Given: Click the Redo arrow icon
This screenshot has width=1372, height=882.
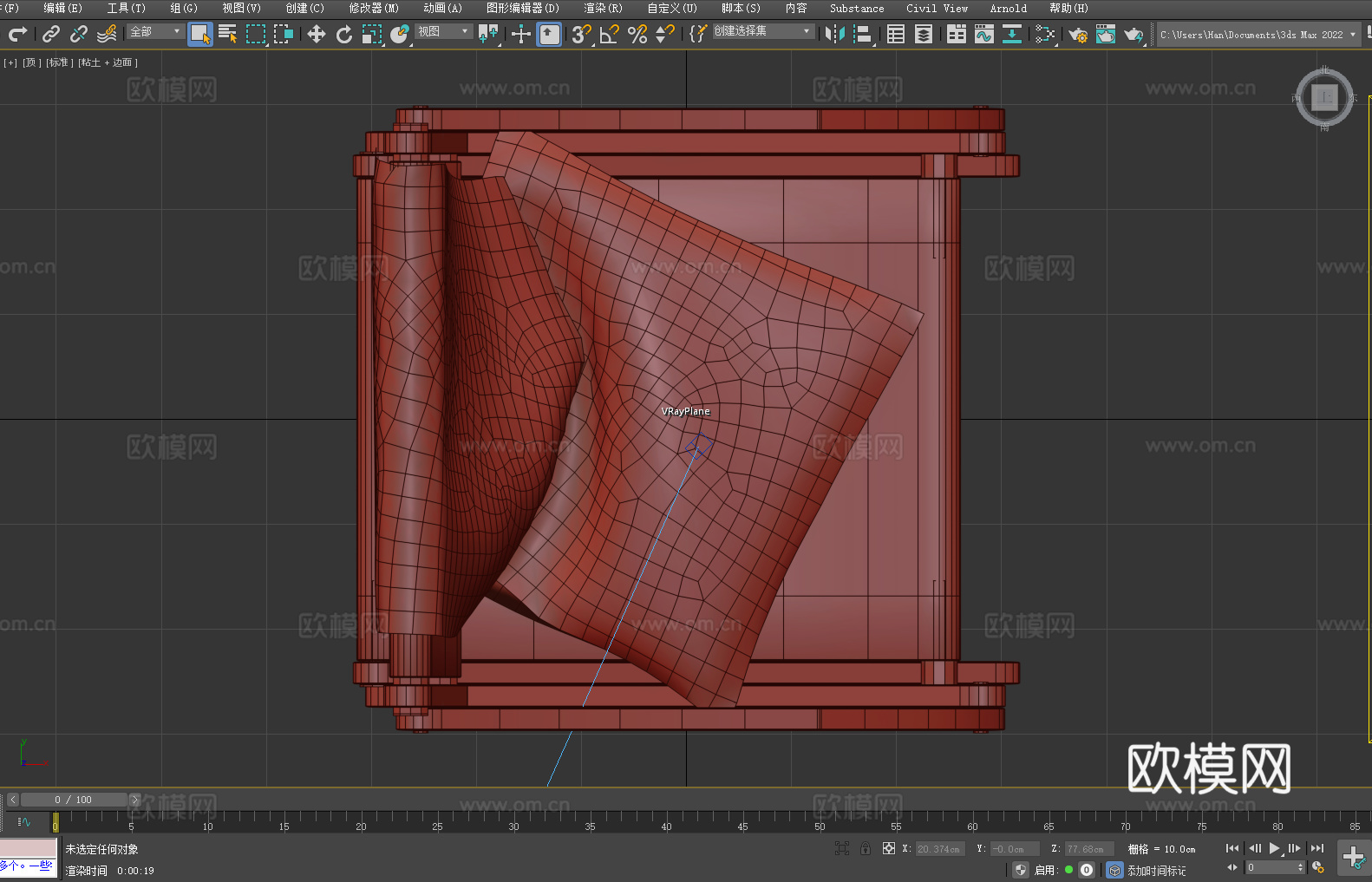Looking at the screenshot, I should coord(17,34).
